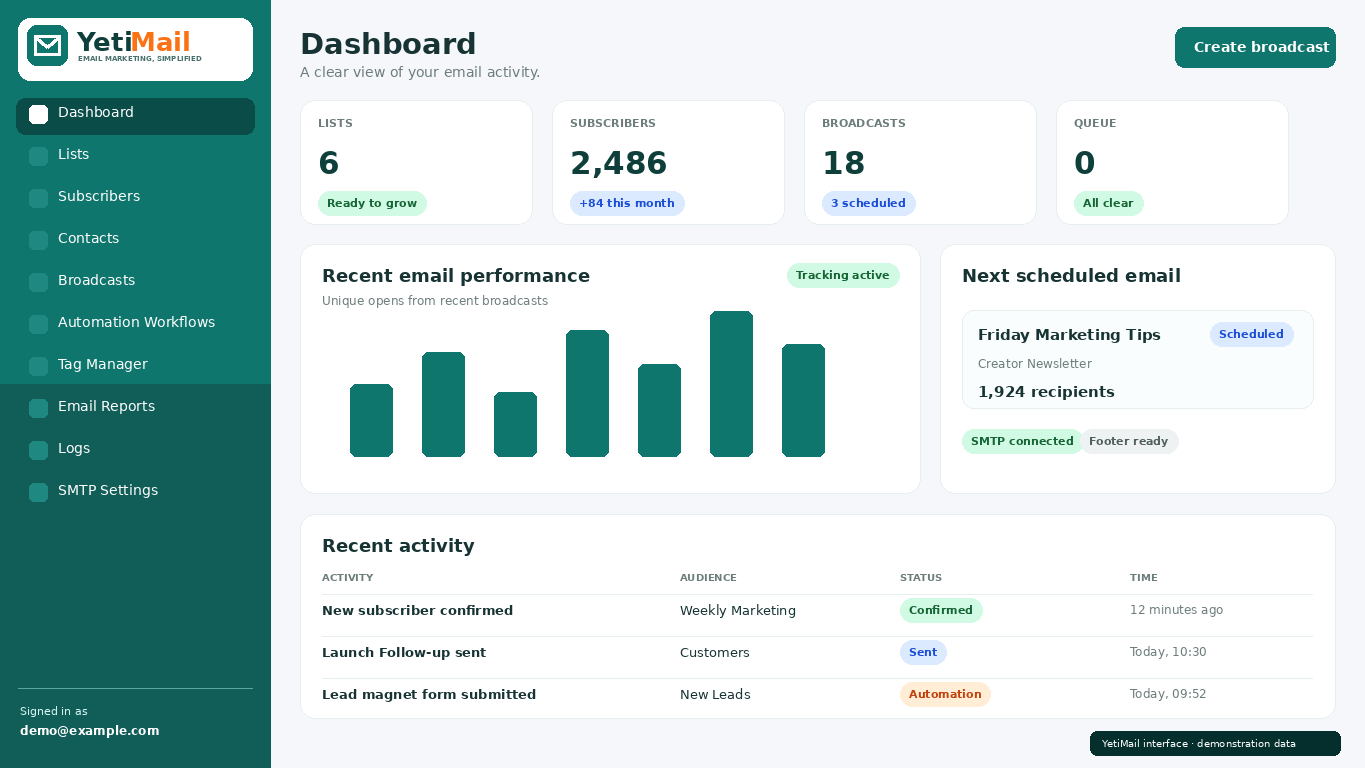This screenshot has width=1365, height=768.
Task: Click the Automation Workflows sidebar icon
Action: [x=38, y=325]
